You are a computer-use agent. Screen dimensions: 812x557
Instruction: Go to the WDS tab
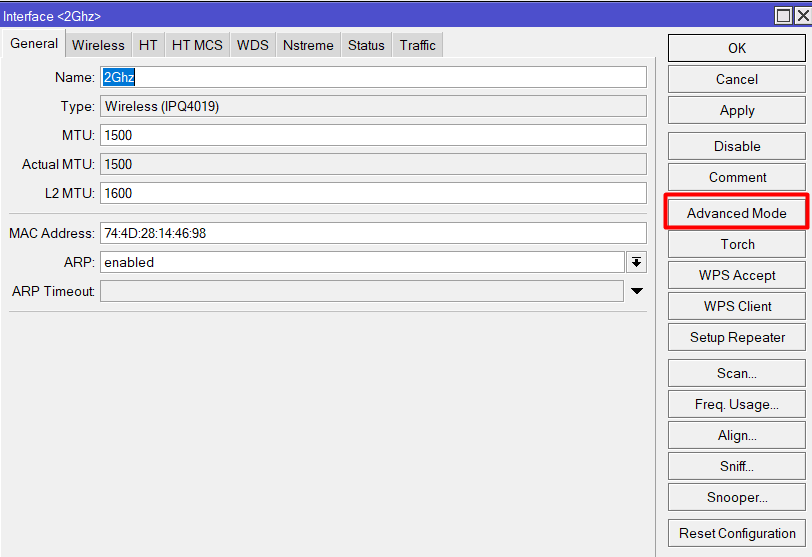coord(252,45)
